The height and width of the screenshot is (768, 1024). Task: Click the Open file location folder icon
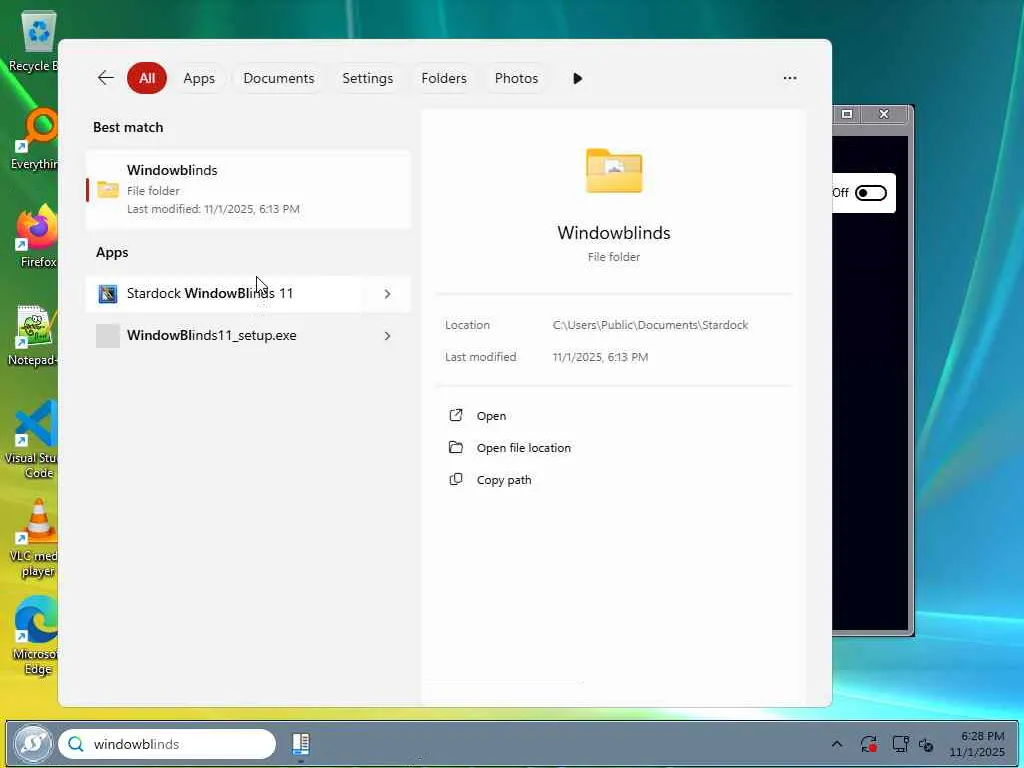(x=456, y=447)
